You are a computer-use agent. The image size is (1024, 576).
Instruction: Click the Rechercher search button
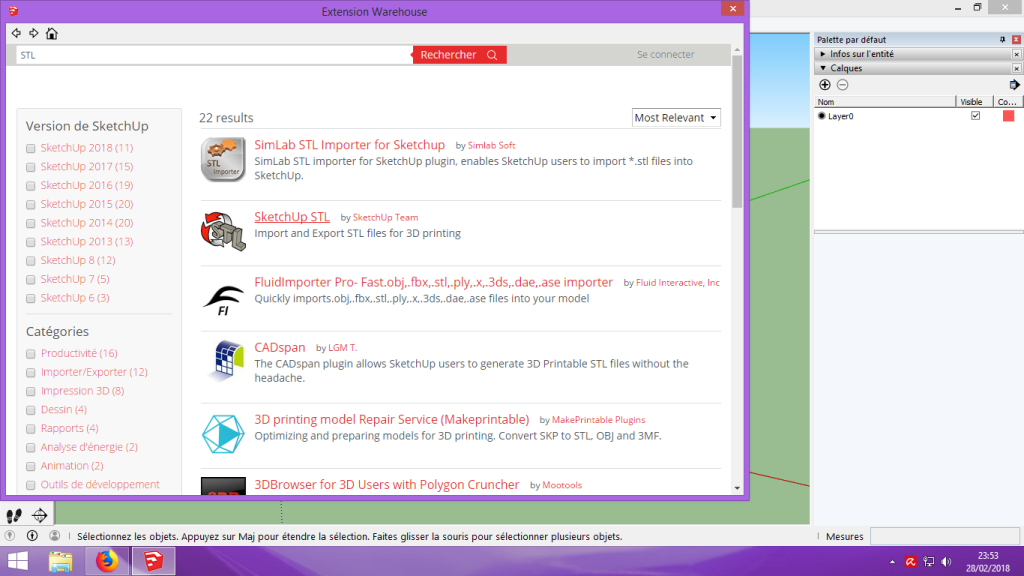click(459, 55)
